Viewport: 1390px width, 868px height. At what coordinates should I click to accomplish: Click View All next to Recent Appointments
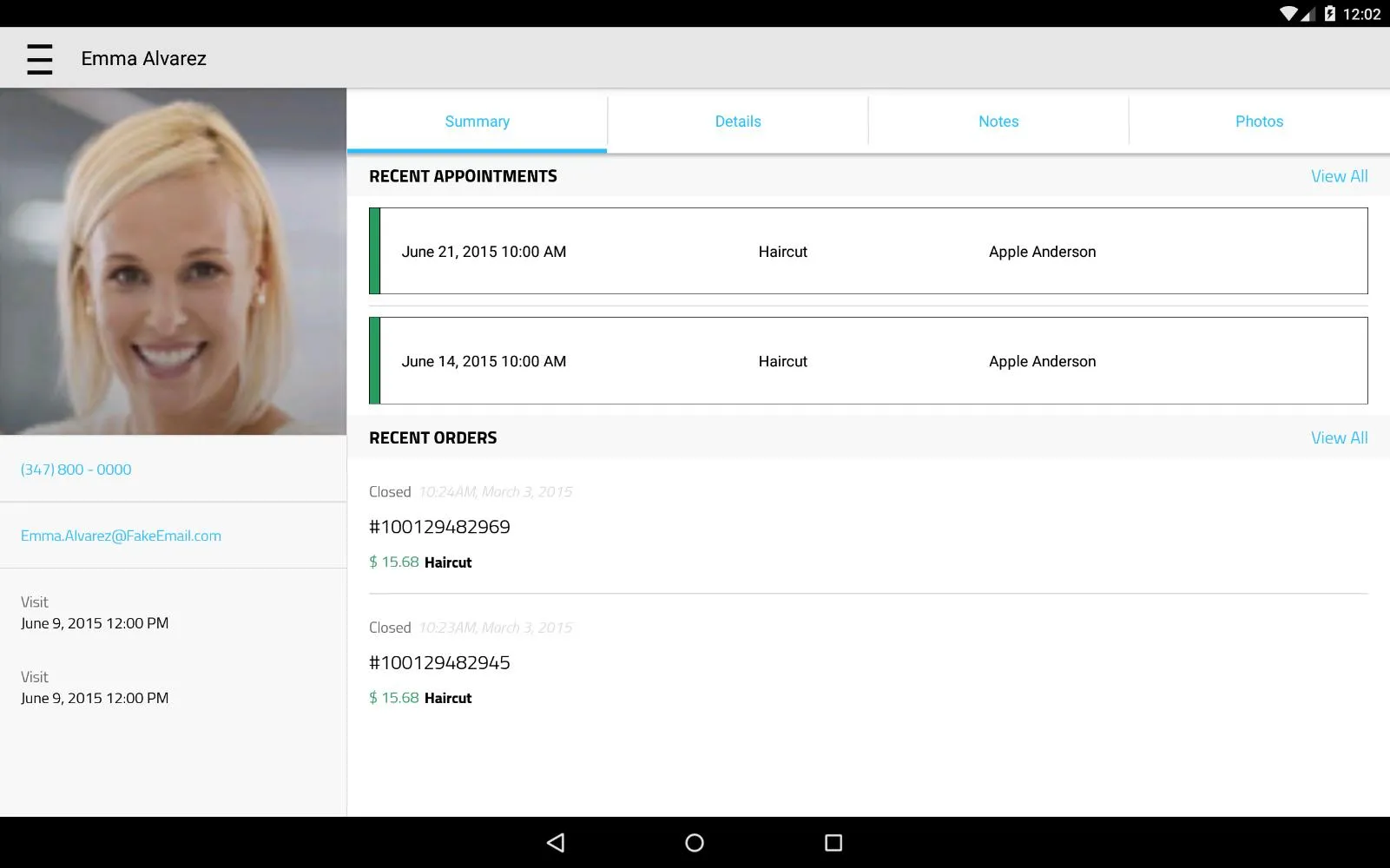pos(1339,175)
